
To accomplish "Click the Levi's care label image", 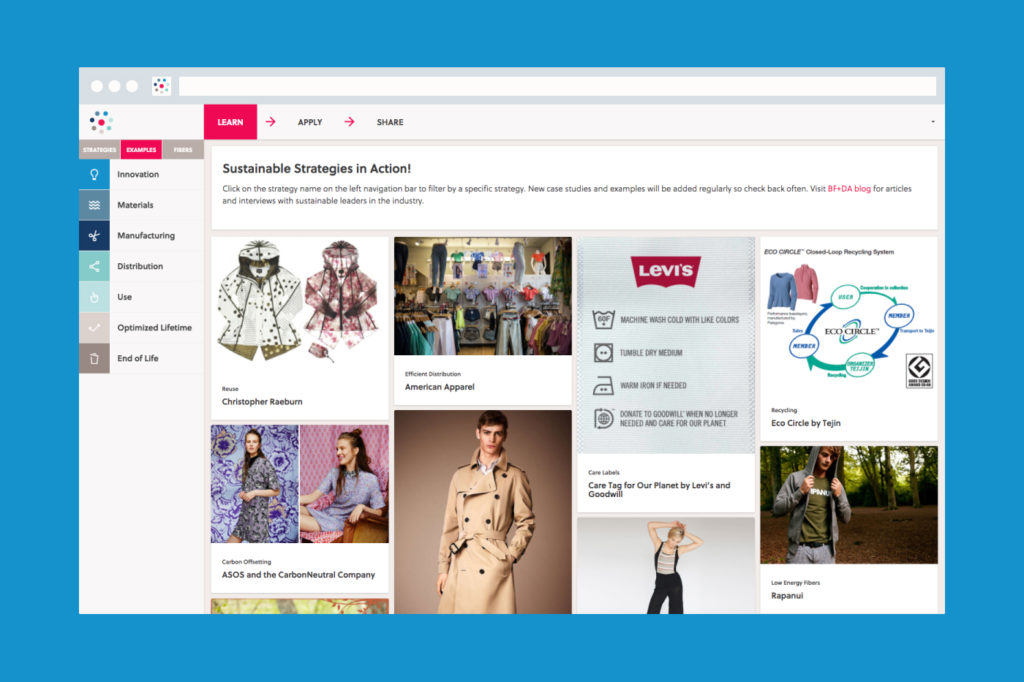I will click(x=666, y=346).
